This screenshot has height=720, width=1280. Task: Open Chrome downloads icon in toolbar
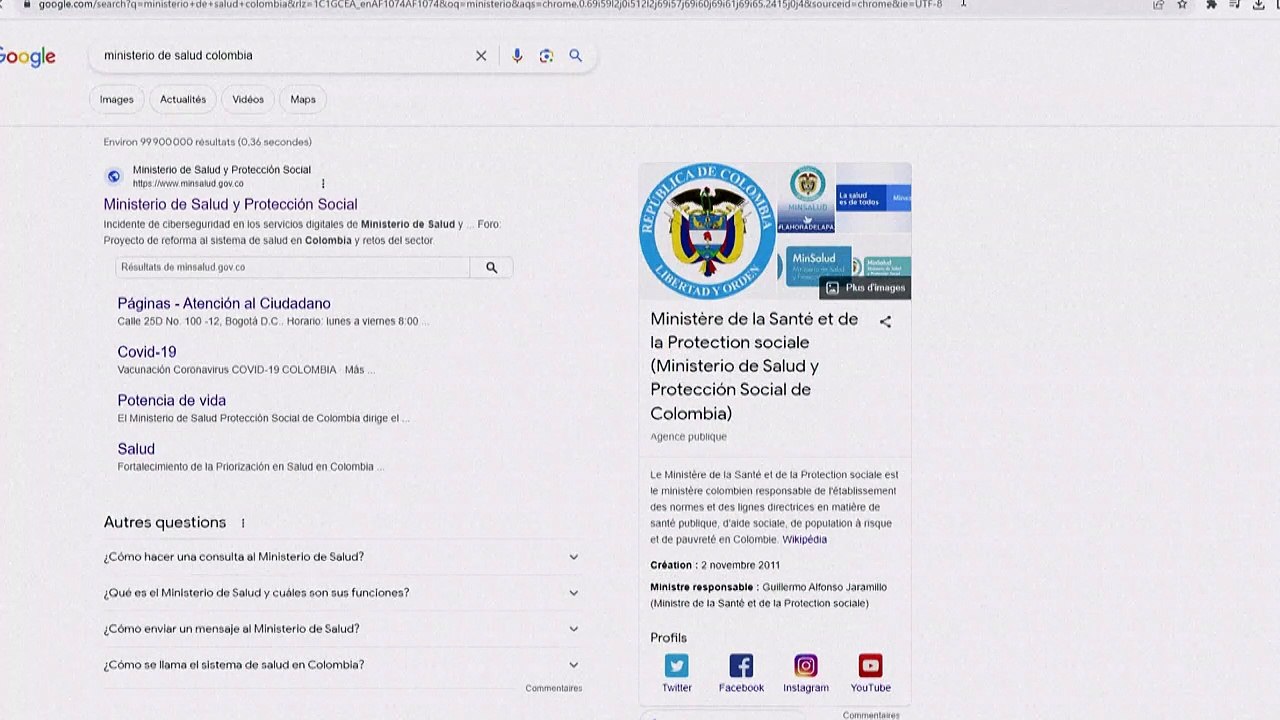[x=1258, y=5]
